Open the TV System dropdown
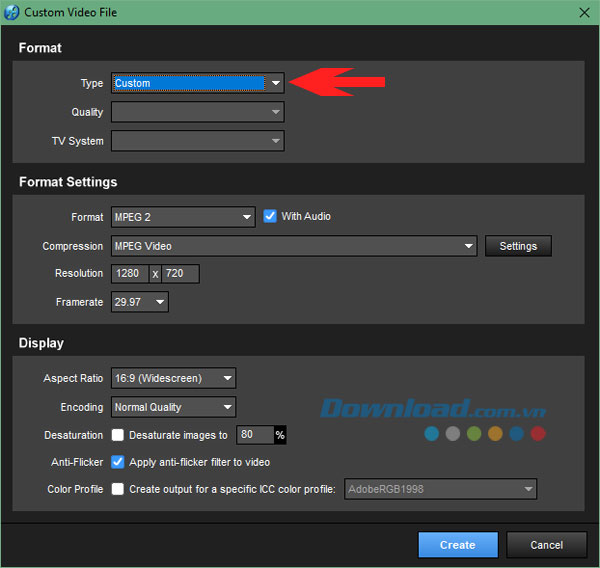 (x=198, y=141)
